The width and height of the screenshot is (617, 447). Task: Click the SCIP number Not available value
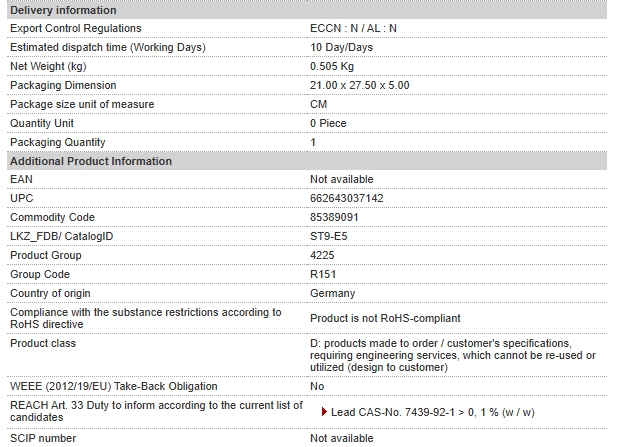[x=342, y=438]
